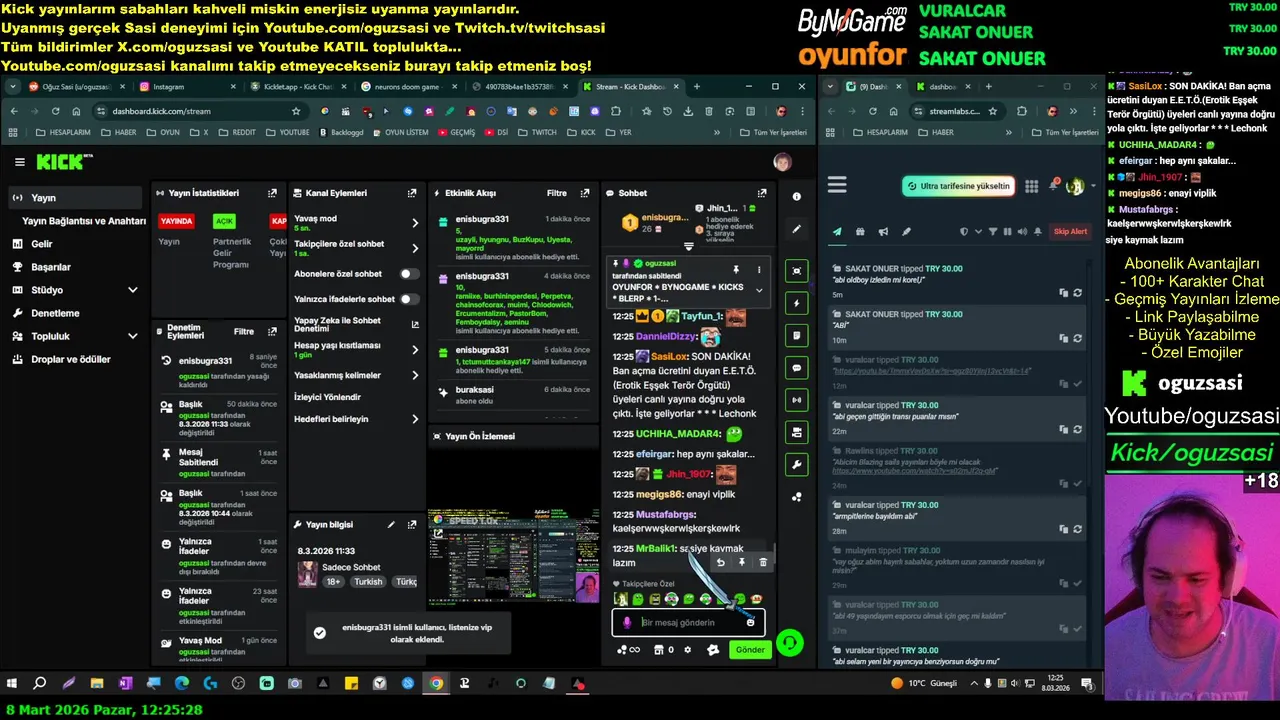The height and width of the screenshot is (720, 1280).
Task: Pop out the Kanal Eylemleri panel
Action: [x=412, y=193]
